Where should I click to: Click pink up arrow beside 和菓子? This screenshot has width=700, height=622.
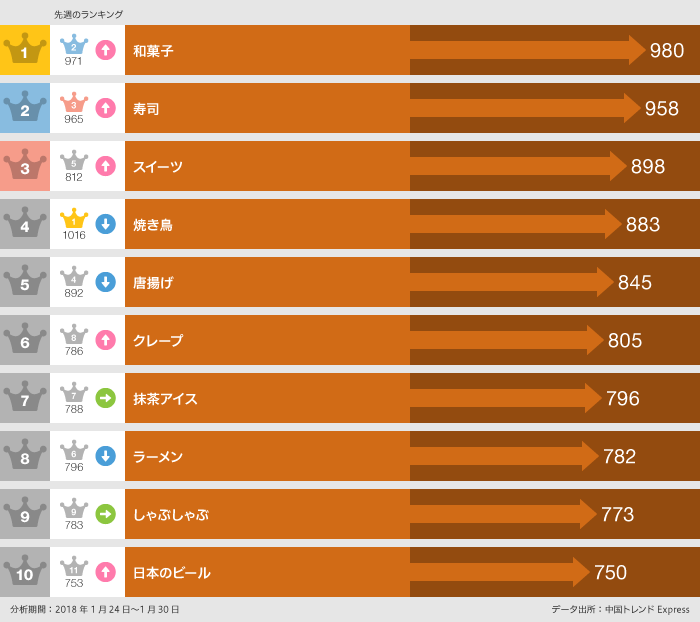pos(106,50)
